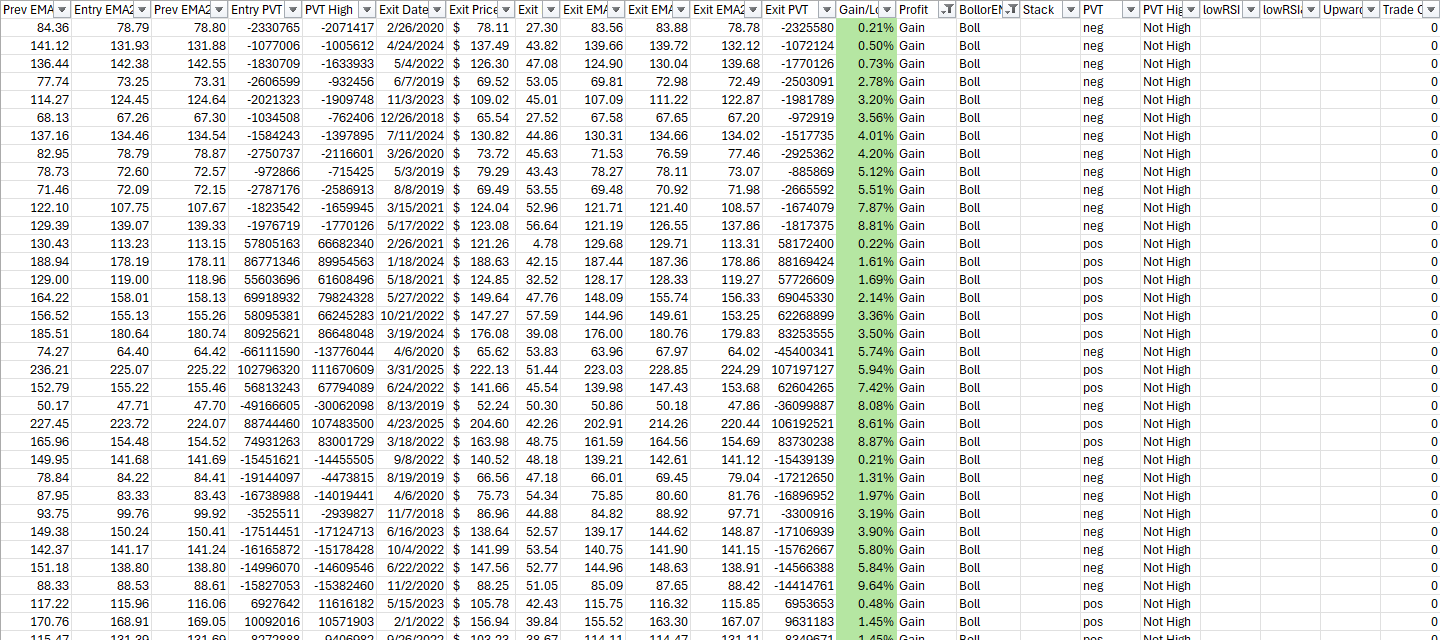Click exit date 10/21/2022
1440x640 pixels.
tap(410, 316)
